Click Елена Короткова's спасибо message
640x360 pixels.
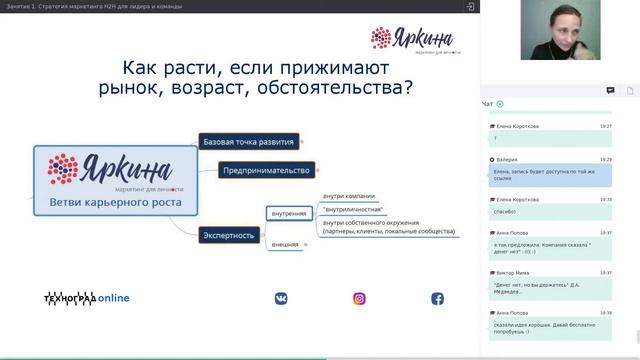click(550, 212)
